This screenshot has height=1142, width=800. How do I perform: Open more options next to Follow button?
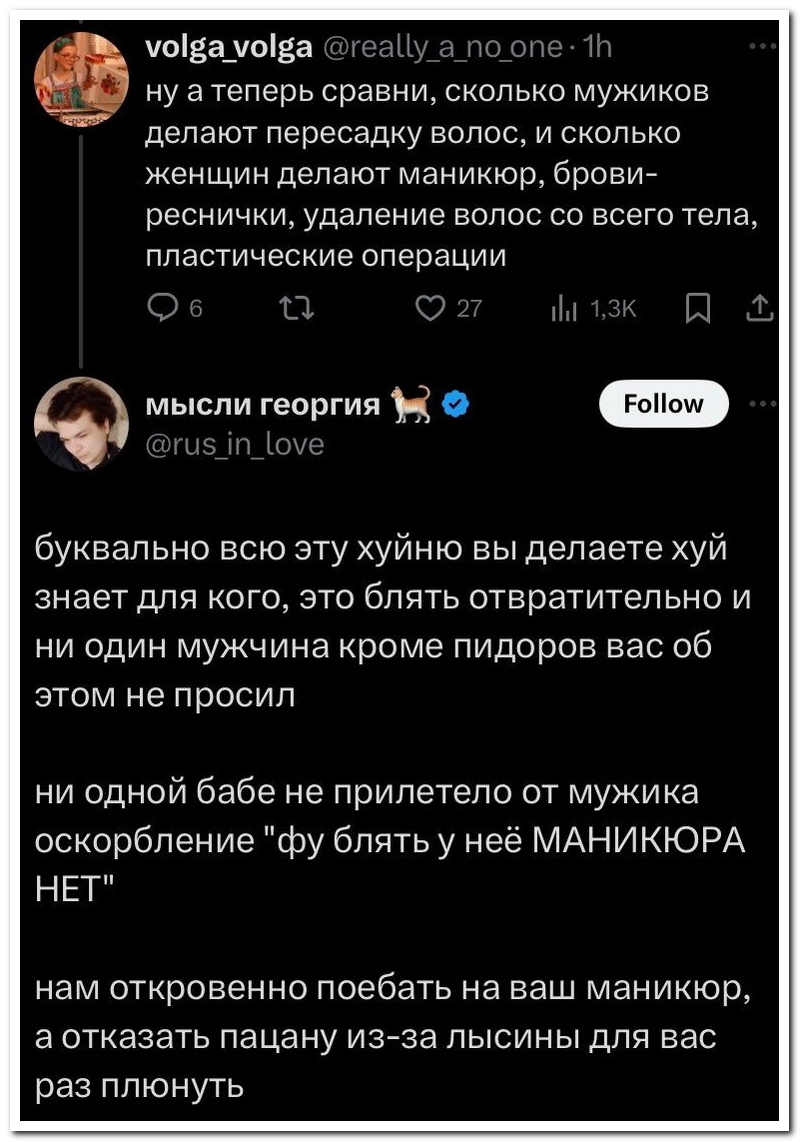[764, 403]
